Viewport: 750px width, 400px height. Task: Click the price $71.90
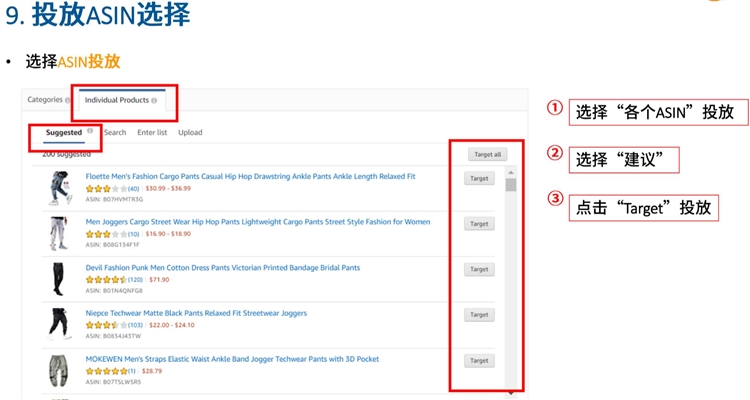159,280
